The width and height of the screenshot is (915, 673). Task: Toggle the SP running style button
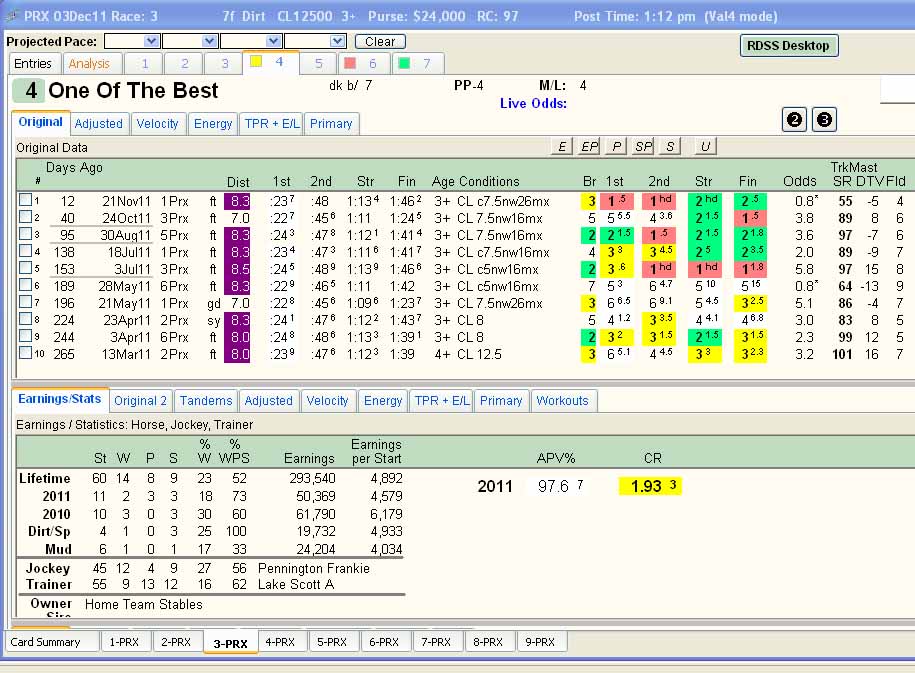tap(643, 147)
